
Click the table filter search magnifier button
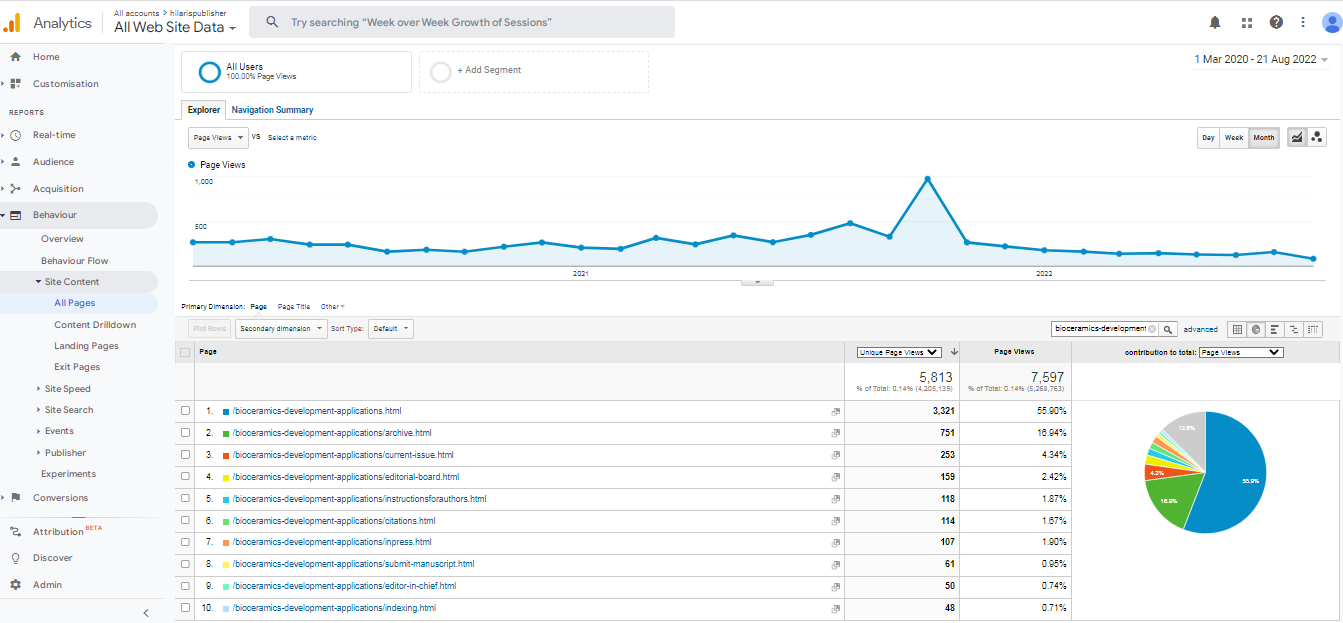1168,329
